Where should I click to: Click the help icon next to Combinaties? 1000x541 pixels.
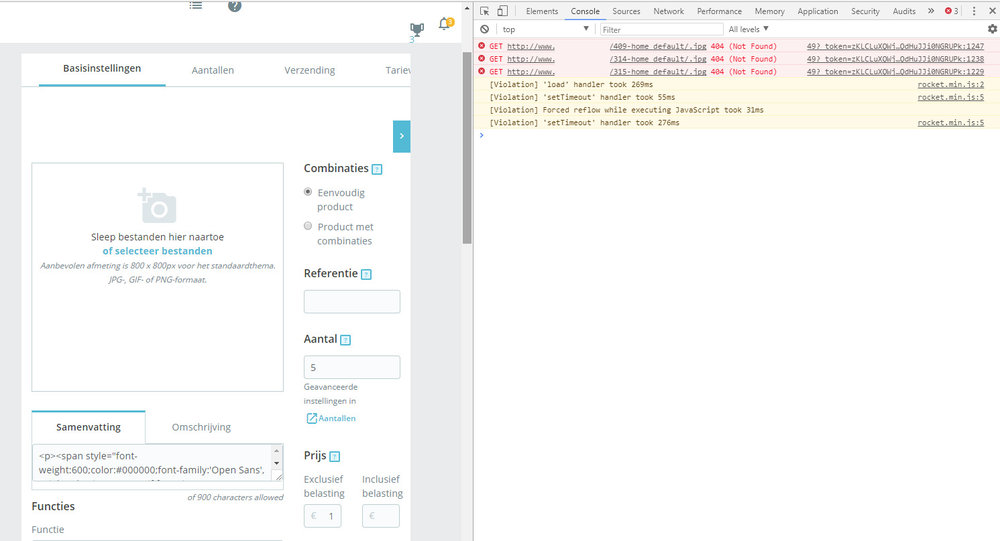377,169
